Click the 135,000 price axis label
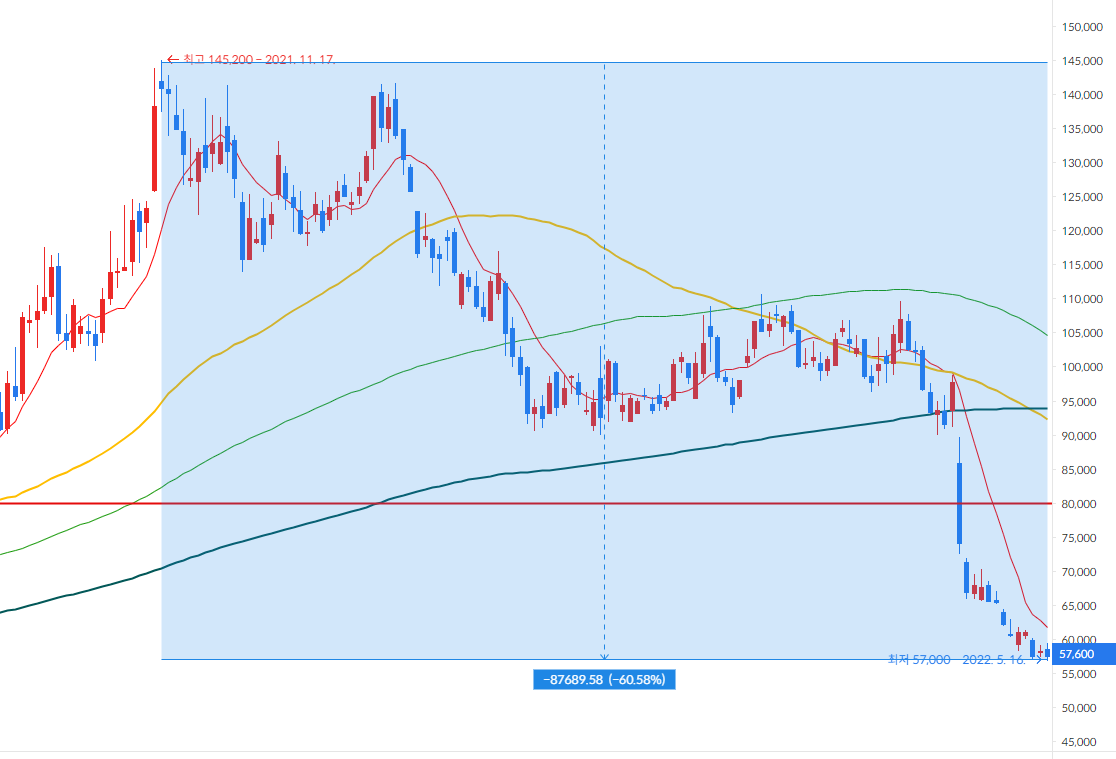The height and width of the screenshot is (759, 1116). (1082, 129)
